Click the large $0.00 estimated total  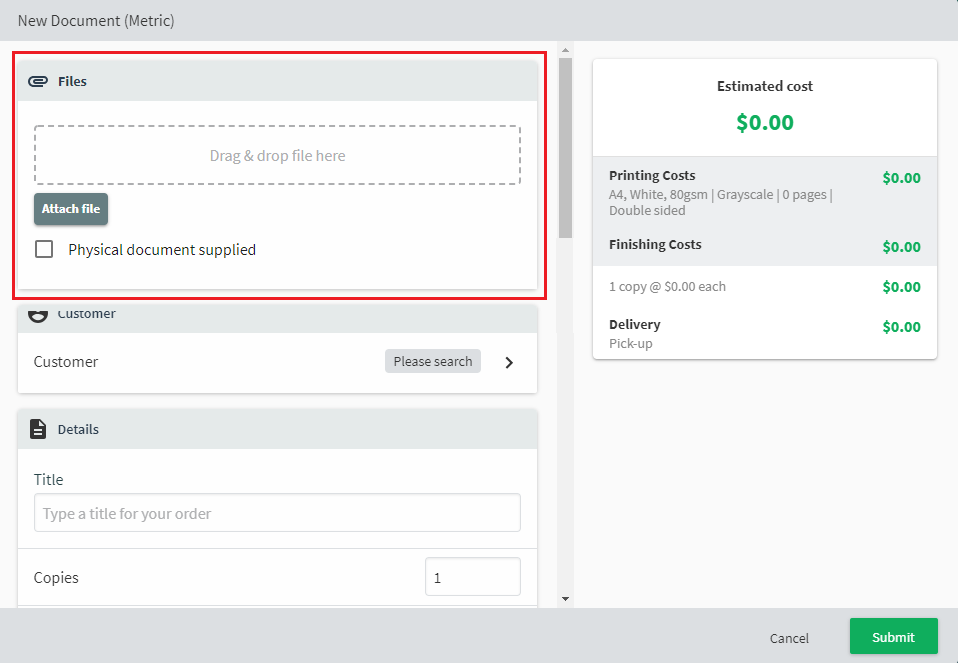pyautogui.click(x=764, y=122)
